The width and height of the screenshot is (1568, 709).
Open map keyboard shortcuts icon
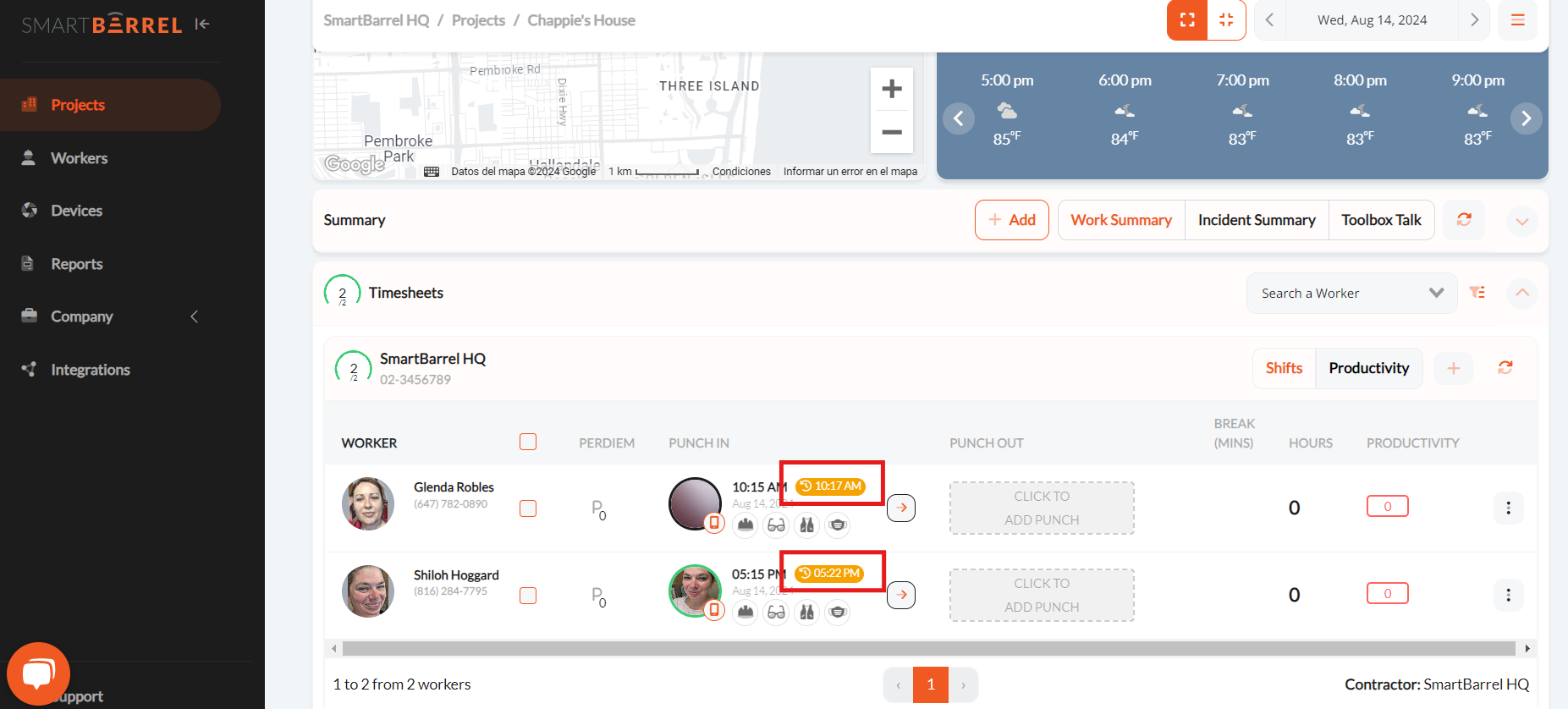point(432,172)
